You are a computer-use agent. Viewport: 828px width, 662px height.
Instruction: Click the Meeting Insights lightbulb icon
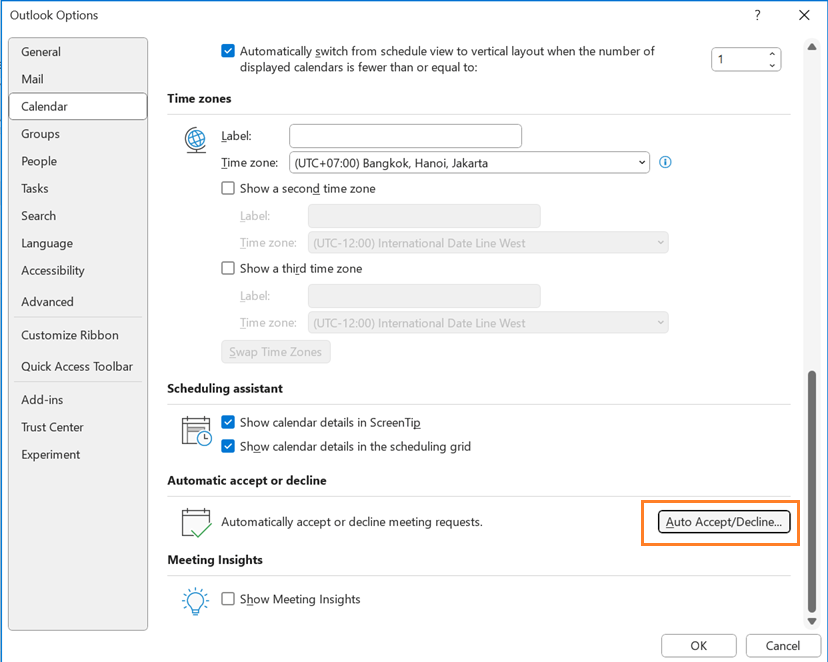(x=195, y=601)
